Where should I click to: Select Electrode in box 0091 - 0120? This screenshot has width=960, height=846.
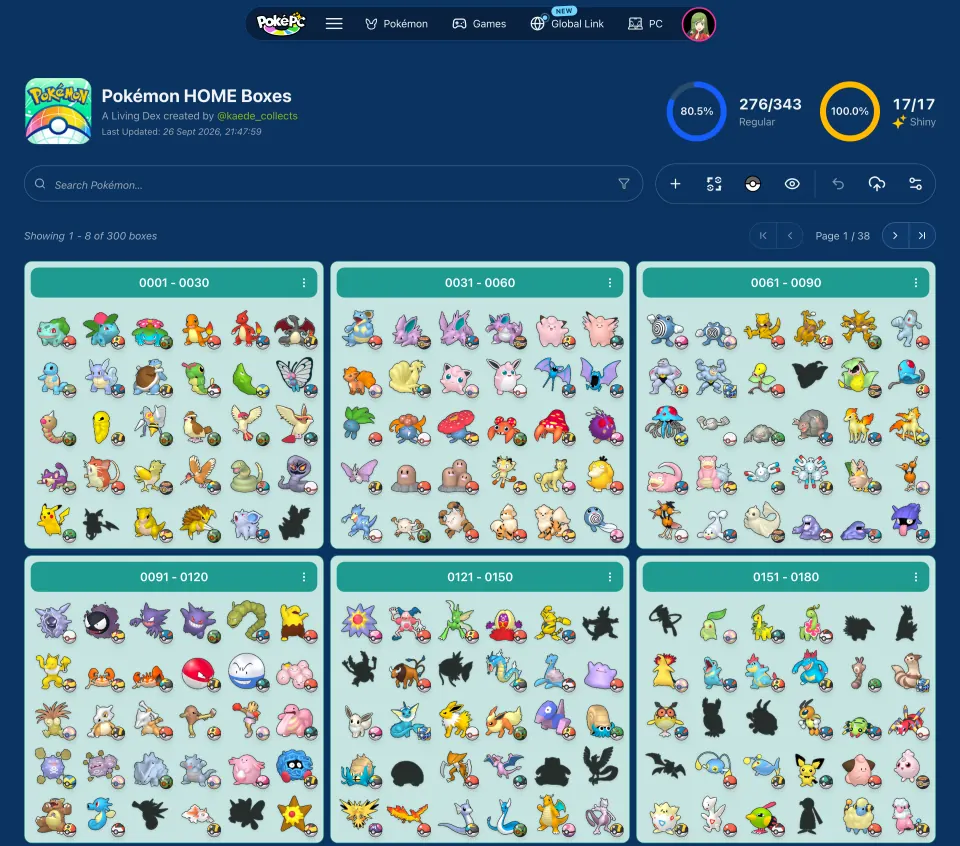point(247,672)
